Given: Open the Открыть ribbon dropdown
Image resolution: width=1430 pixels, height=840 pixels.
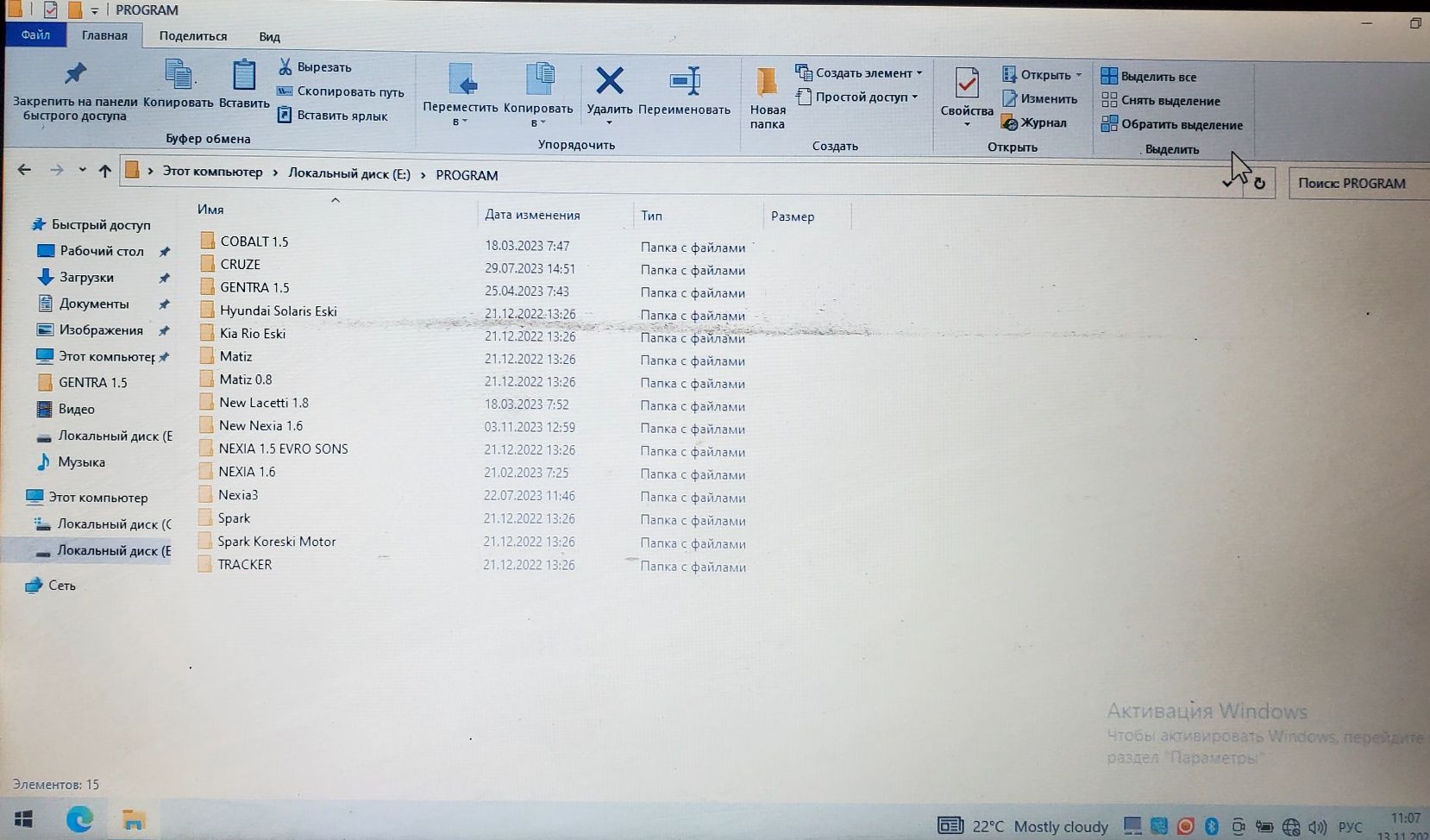Looking at the screenshot, I should [1042, 75].
